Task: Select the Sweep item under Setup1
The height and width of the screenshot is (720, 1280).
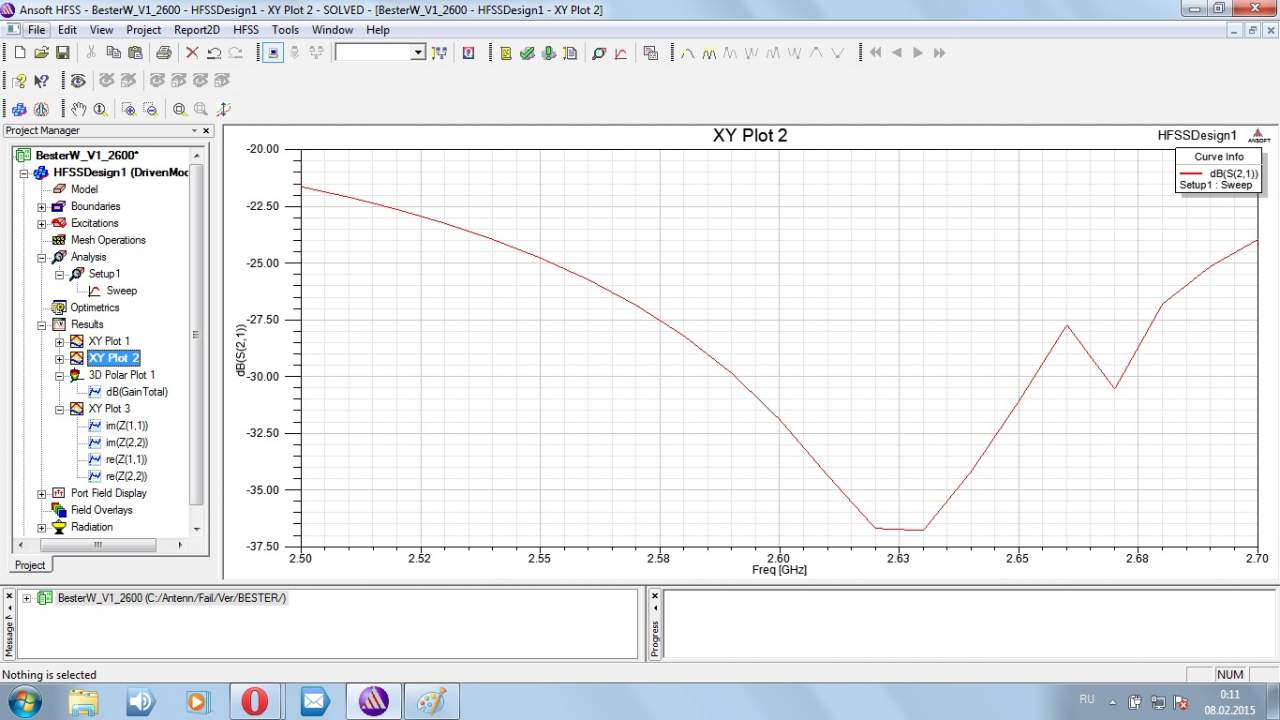Action: click(x=121, y=291)
